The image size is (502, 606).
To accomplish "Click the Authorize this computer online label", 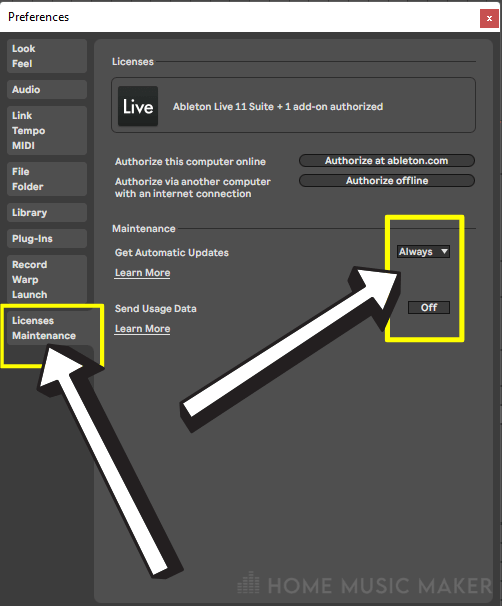I will (190, 162).
